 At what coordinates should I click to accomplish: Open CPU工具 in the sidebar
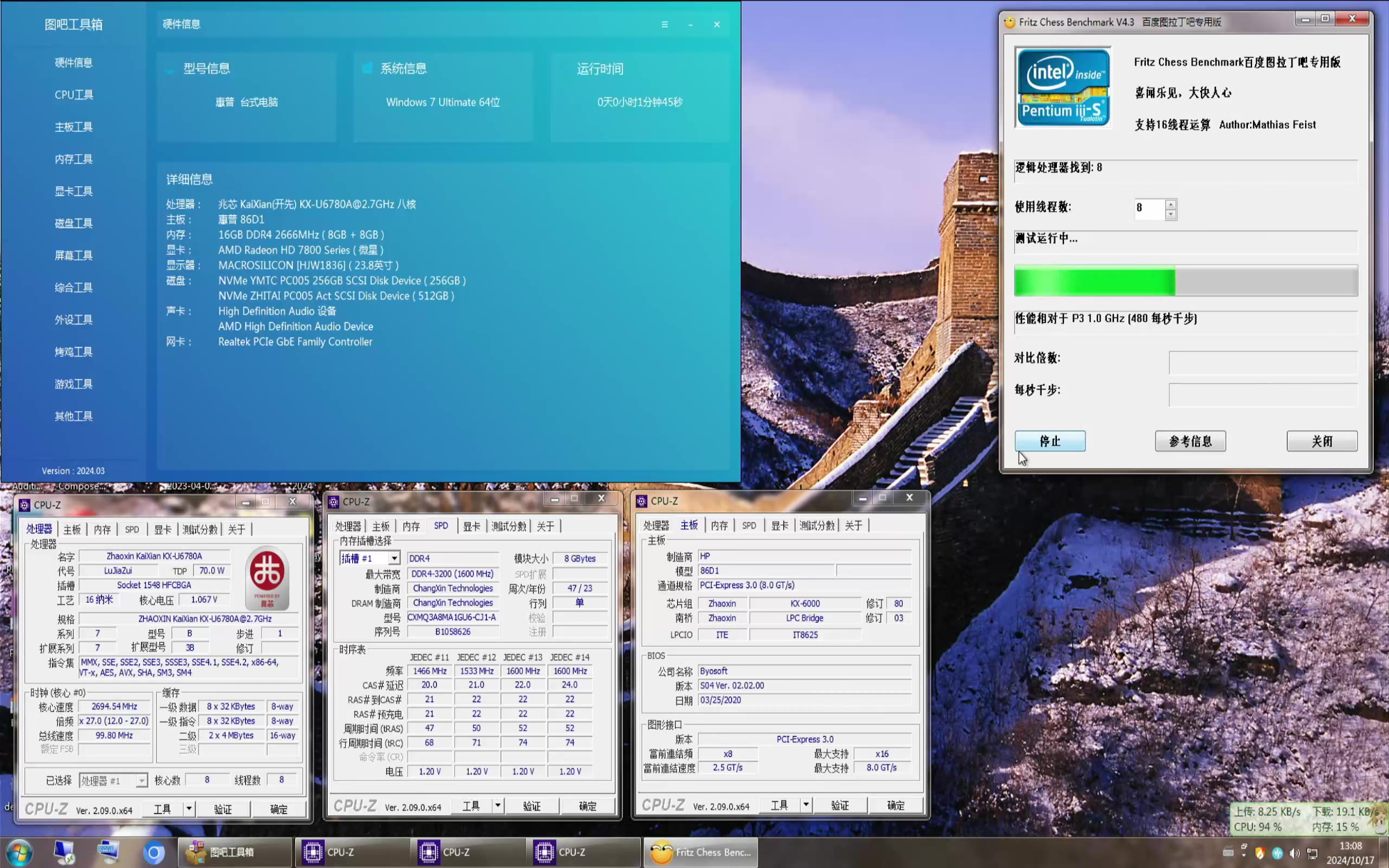[74, 94]
